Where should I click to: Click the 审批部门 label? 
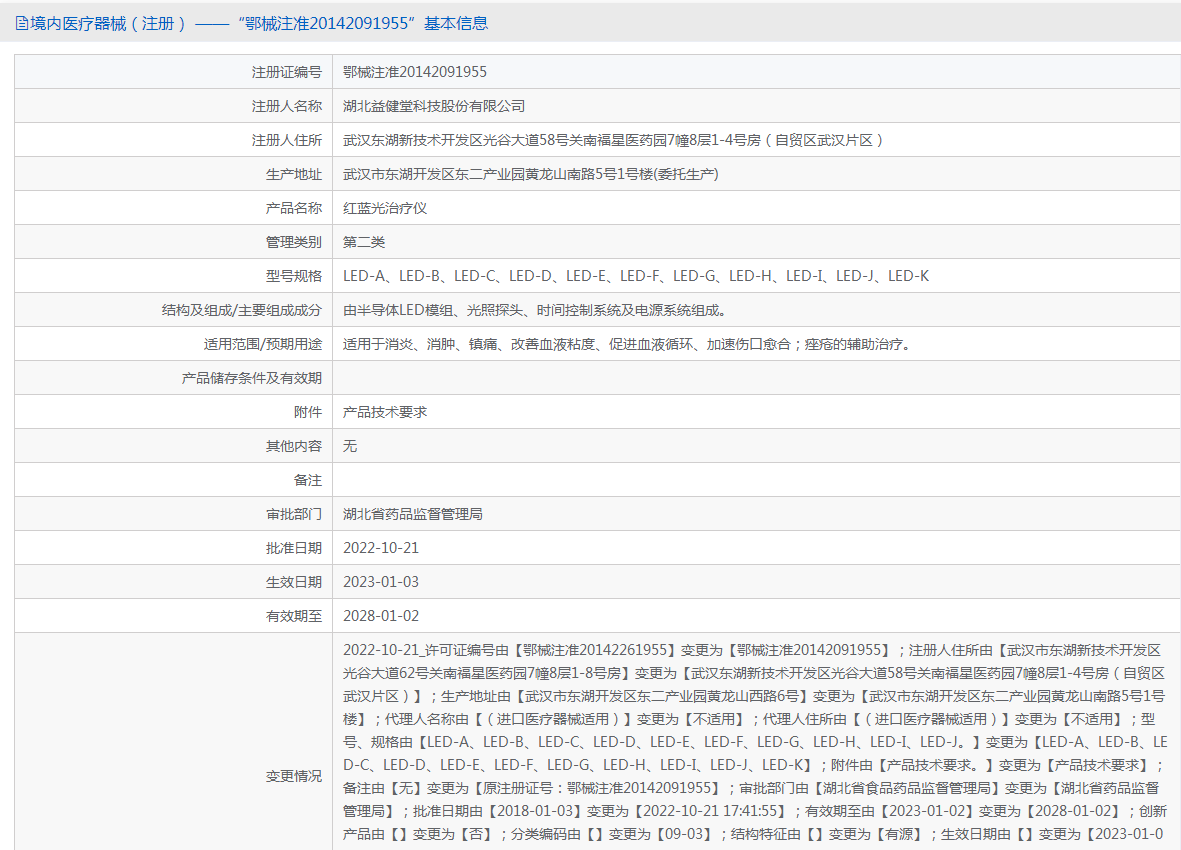[x=294, y=514]
